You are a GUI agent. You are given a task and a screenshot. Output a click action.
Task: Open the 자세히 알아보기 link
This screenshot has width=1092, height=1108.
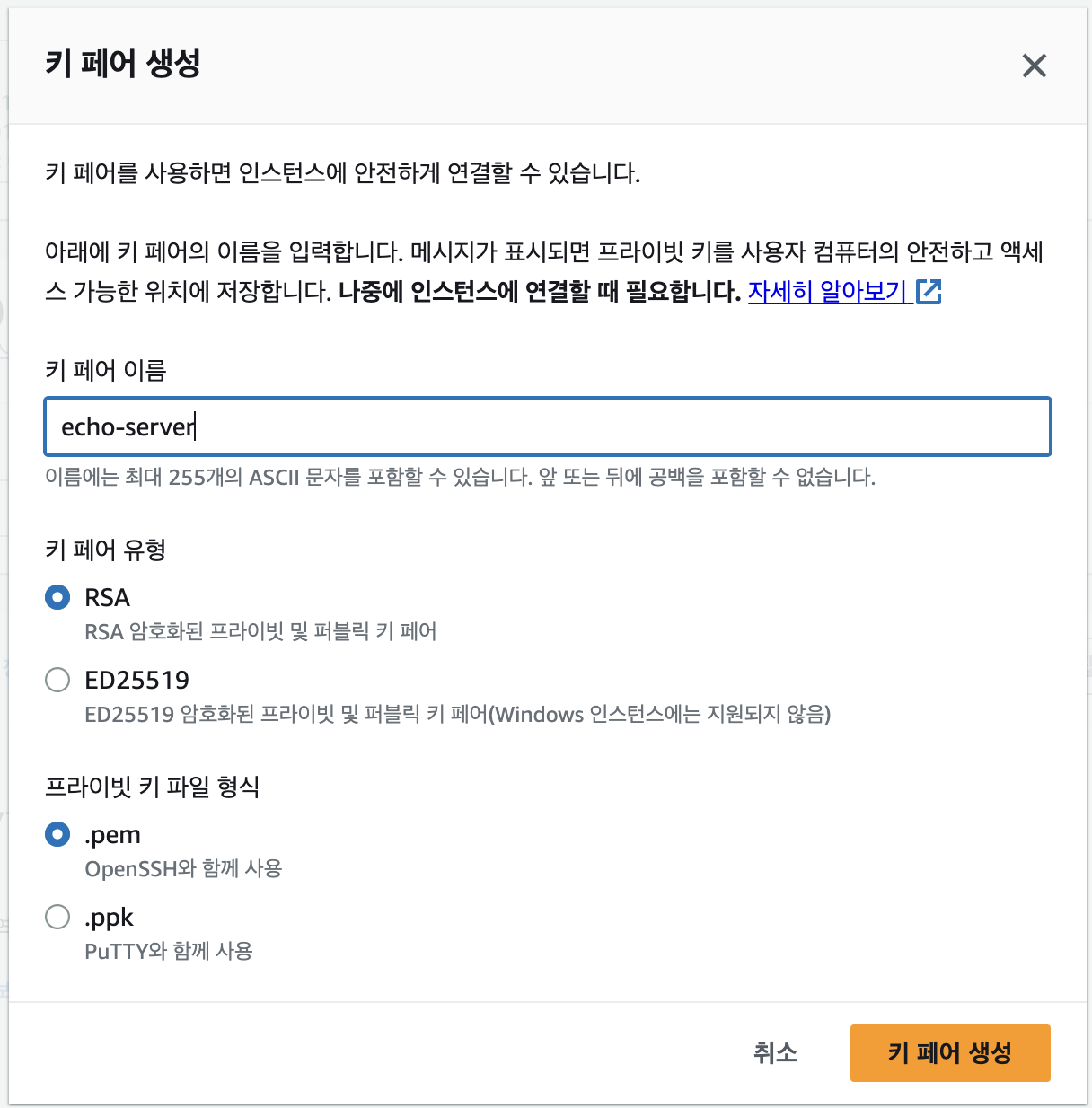pyautogui.click(x=826, y=293)
